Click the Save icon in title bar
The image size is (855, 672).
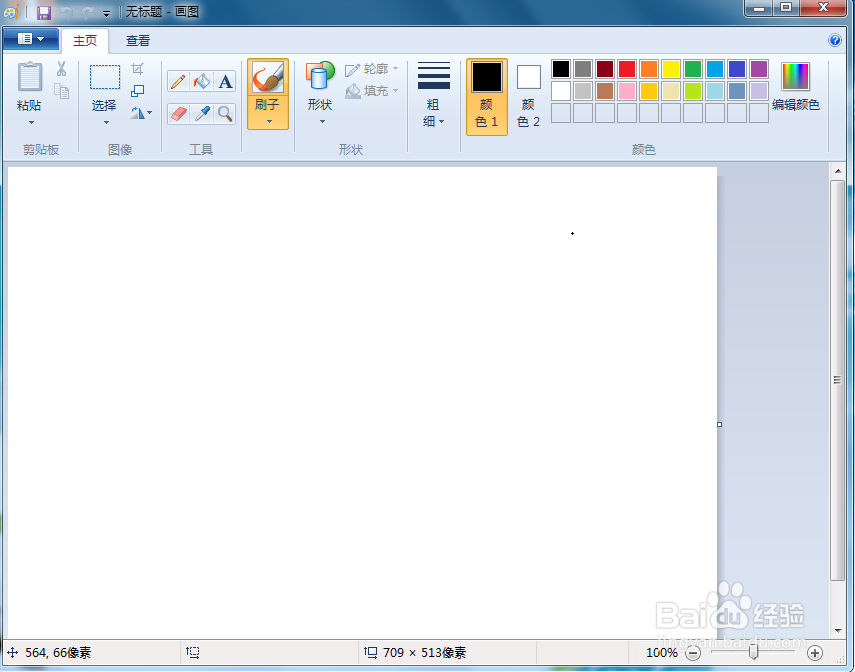44,12
